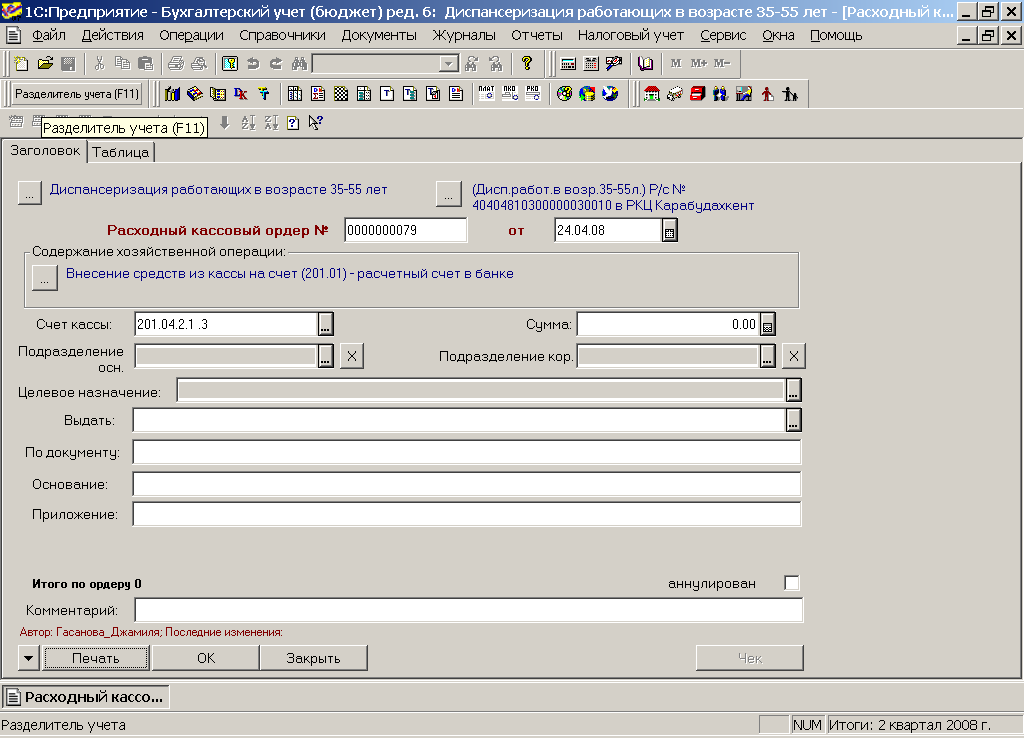
Task: Click the yellow question mark help icon
Action: coord(527,64)
